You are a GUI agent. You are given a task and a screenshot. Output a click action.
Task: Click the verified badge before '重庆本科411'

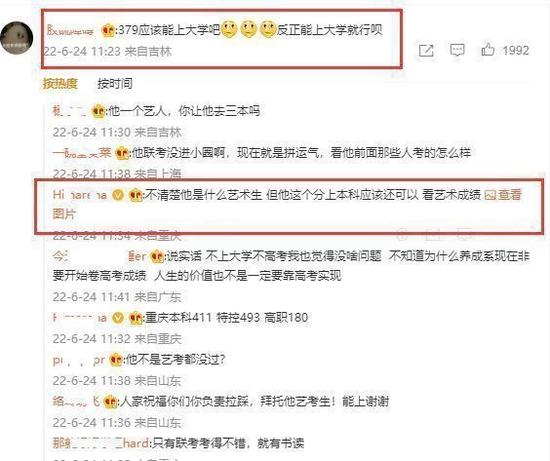[118, 318]
